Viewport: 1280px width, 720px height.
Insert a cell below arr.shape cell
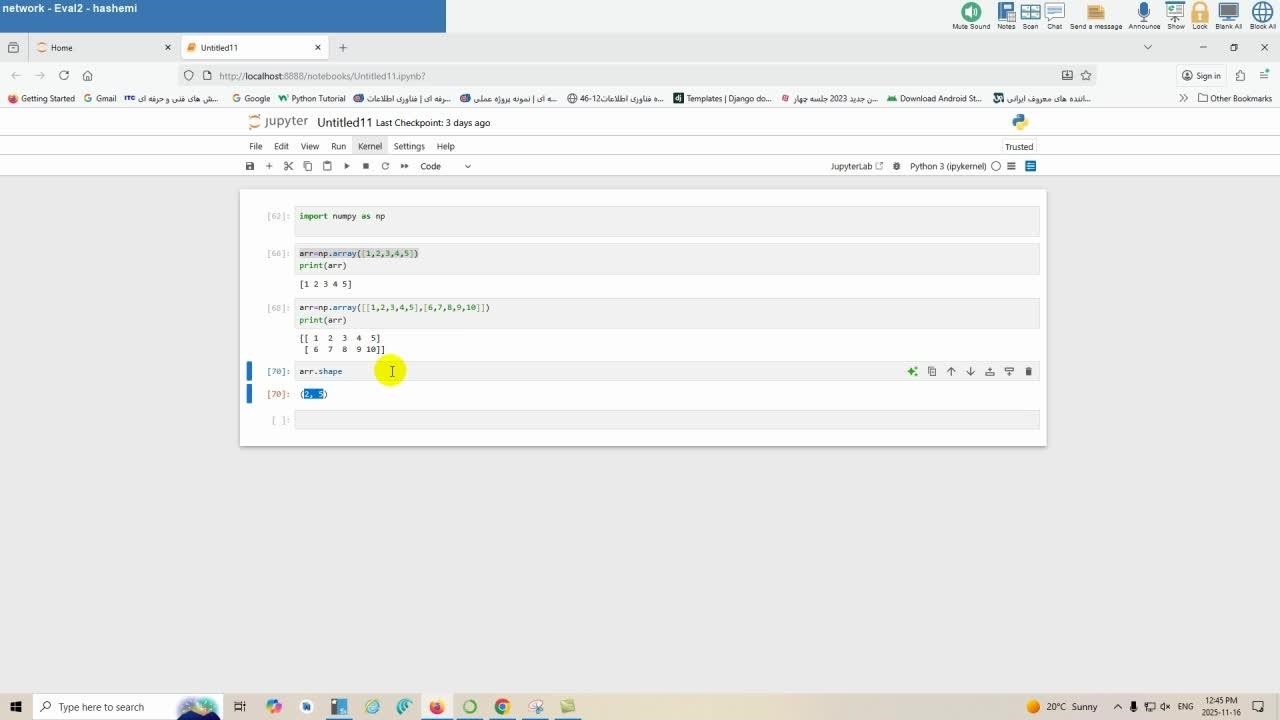point(1009,372)
